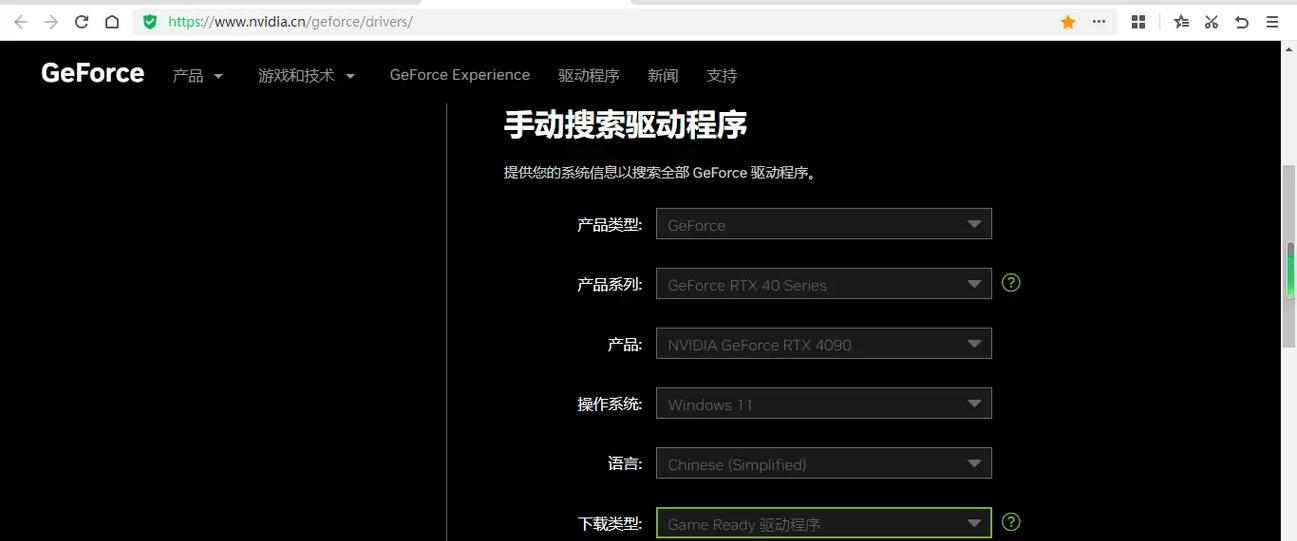Open the address bar three-dots menu
Viewport: 1297px width, 541px height.
click(x=1099, y=21)
